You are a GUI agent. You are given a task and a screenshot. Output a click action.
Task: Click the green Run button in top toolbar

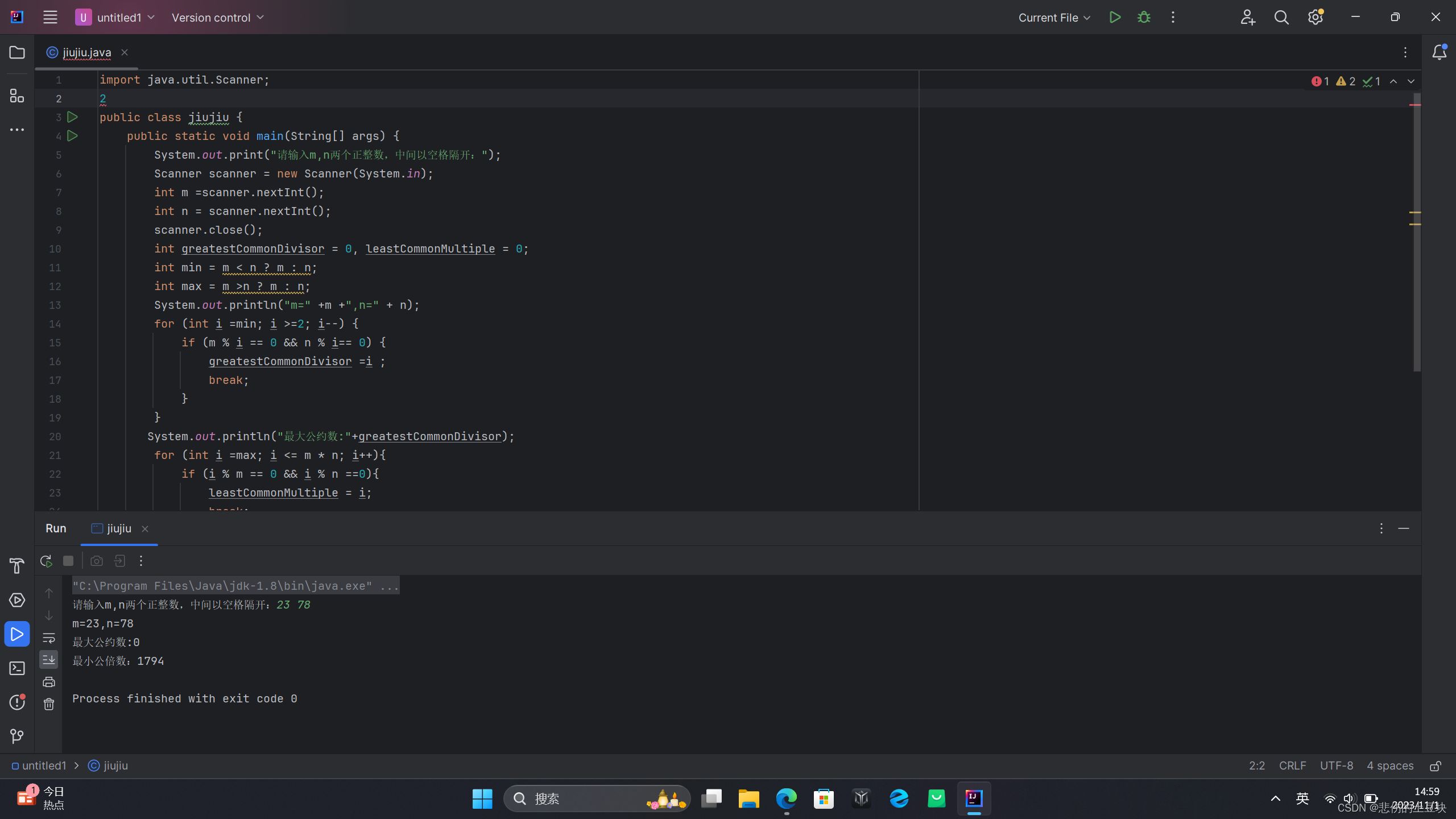point(1115,17)
